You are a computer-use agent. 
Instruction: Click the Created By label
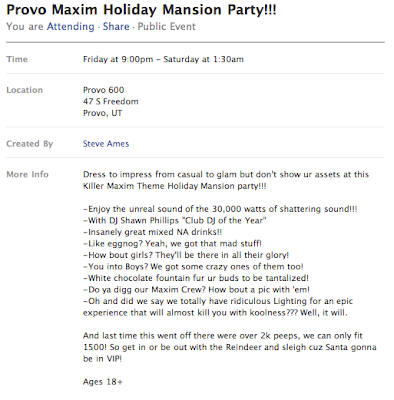[30, 144]
